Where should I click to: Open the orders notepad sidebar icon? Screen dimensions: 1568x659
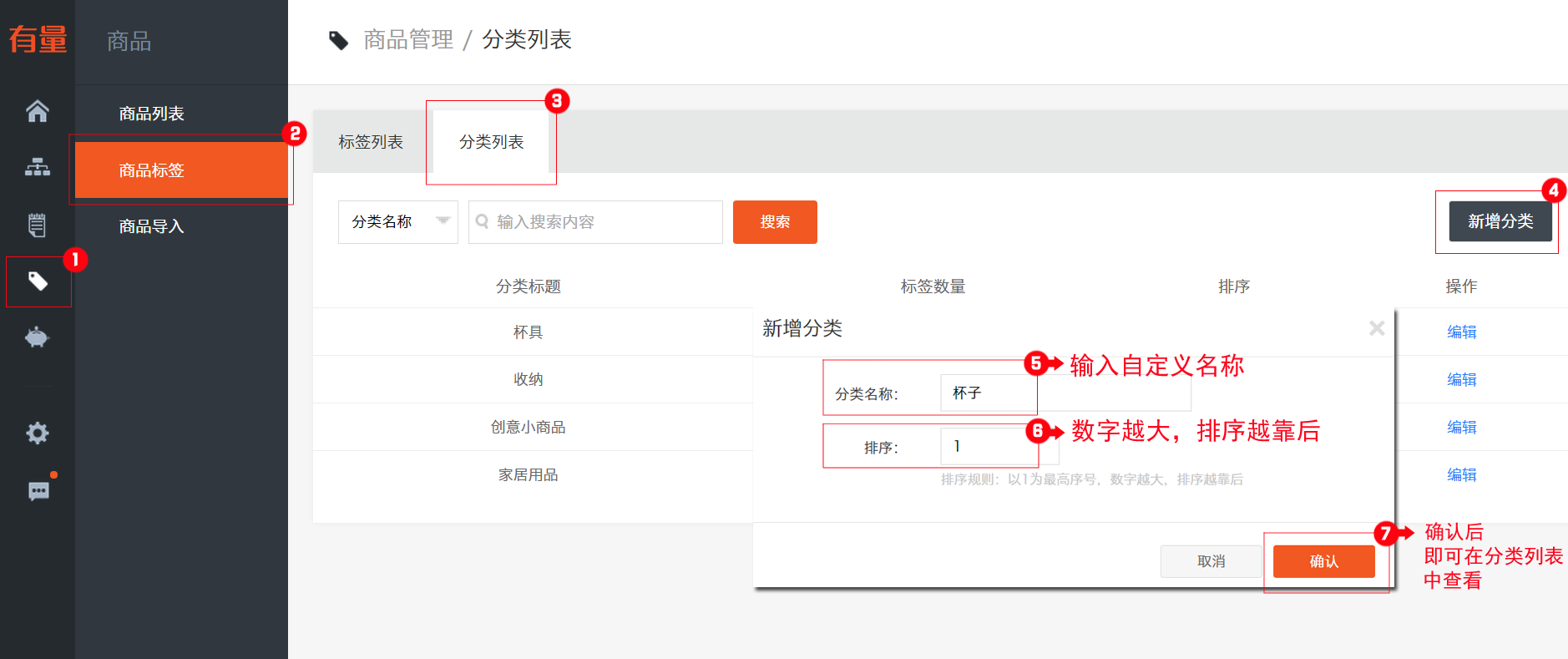tap(38, 225)
